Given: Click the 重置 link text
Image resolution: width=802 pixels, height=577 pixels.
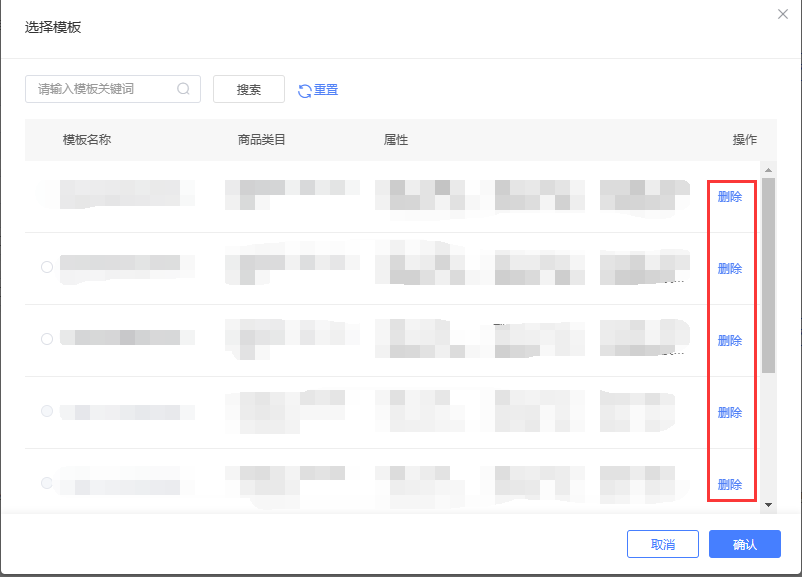Looking at the screenshot, I should [x=326, y=90].
